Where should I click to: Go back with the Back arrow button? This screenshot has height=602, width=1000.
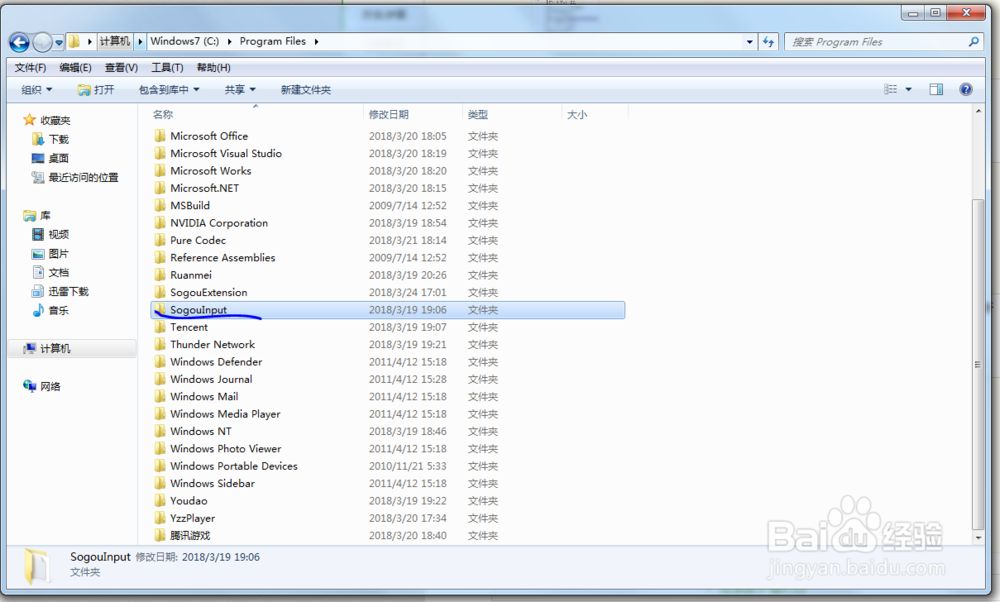coord(19,42)
